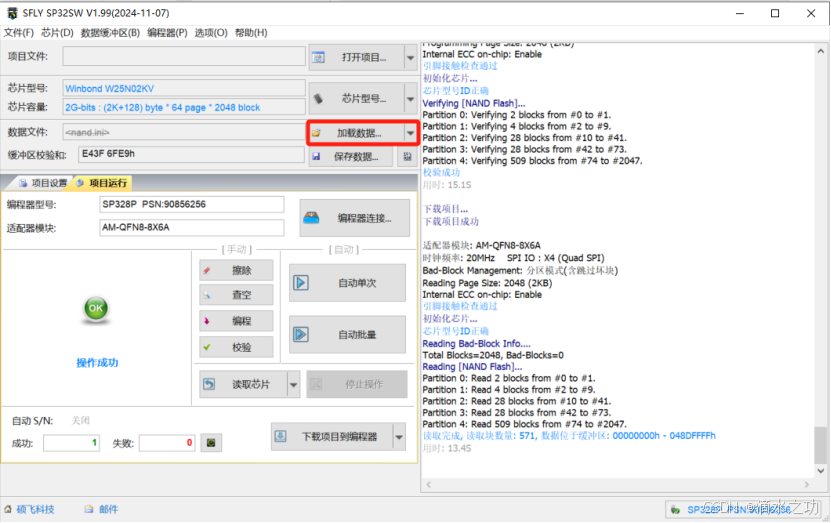Click log line 用时: 13.4S
This screenshot has width=831, height=523.
pos(447,448)
